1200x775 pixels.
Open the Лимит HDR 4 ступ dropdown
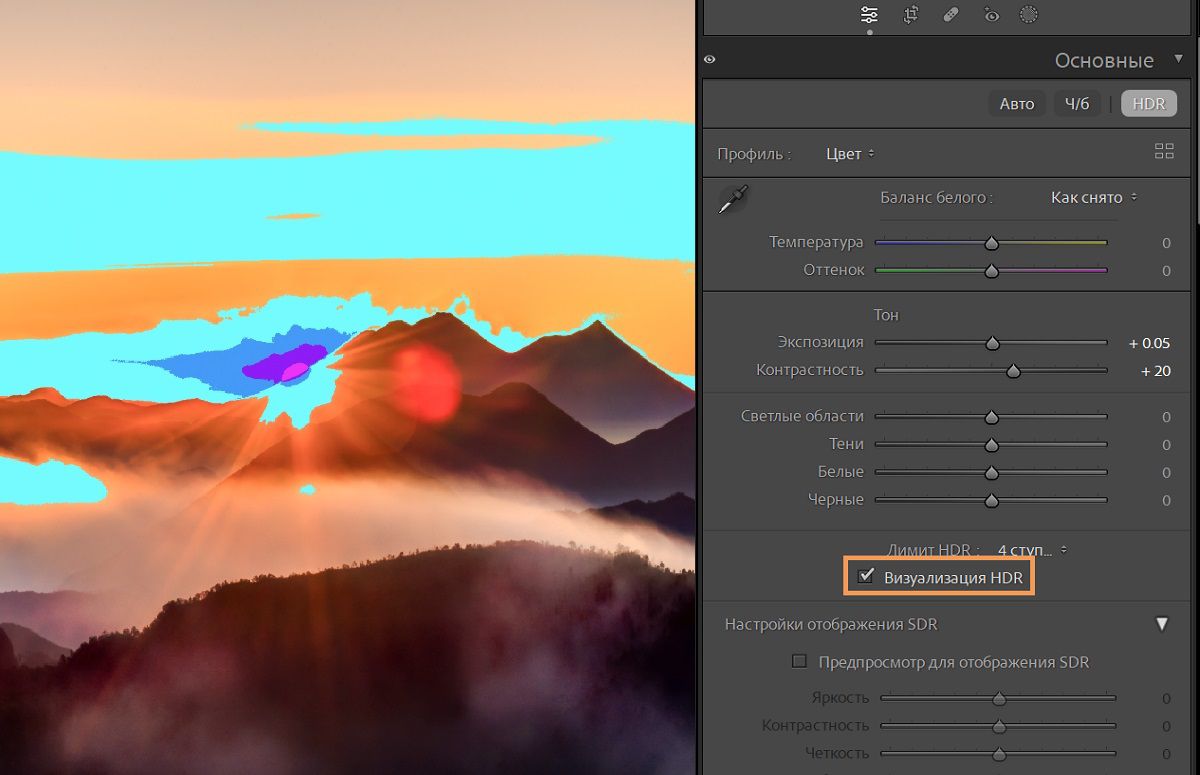coord(1032,550)
